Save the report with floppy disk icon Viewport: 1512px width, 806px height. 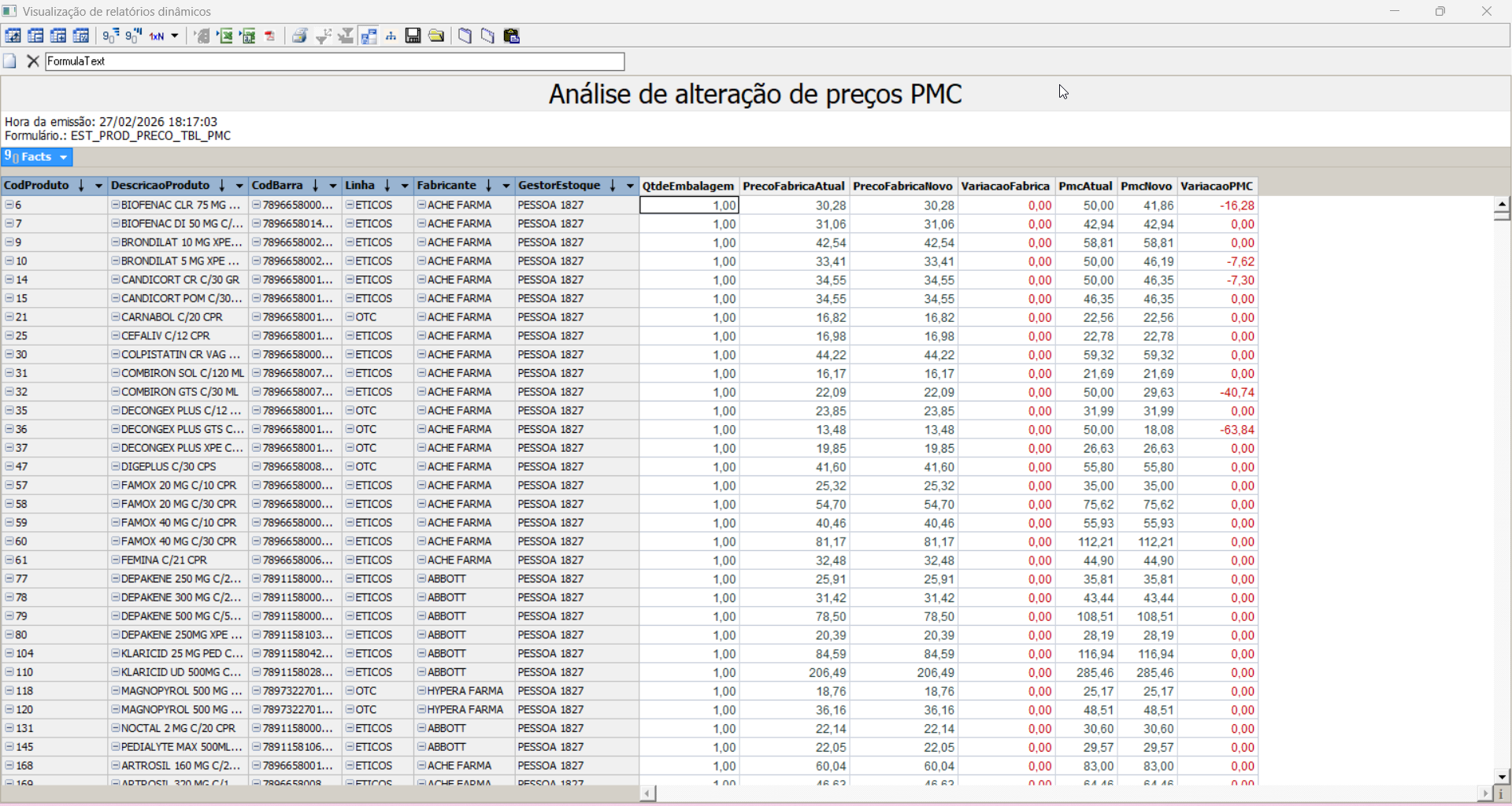[x=413, y=36]
